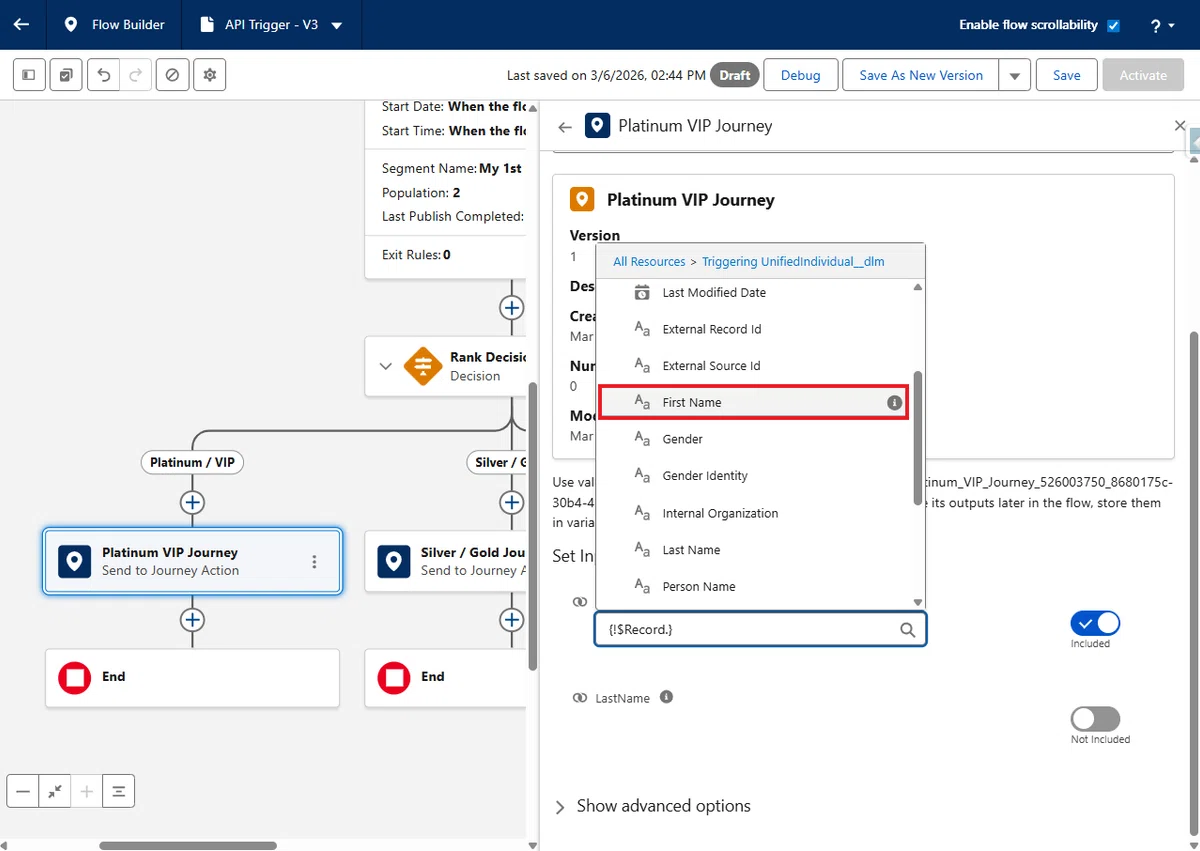
Task: Show info tooltip for LastName input
Action: (x=666, y=697)
